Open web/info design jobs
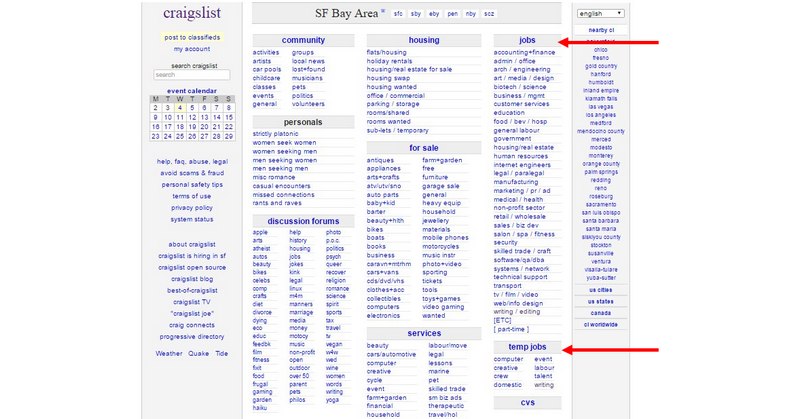Viewport: 800px width, 419px height. point(518,303)
